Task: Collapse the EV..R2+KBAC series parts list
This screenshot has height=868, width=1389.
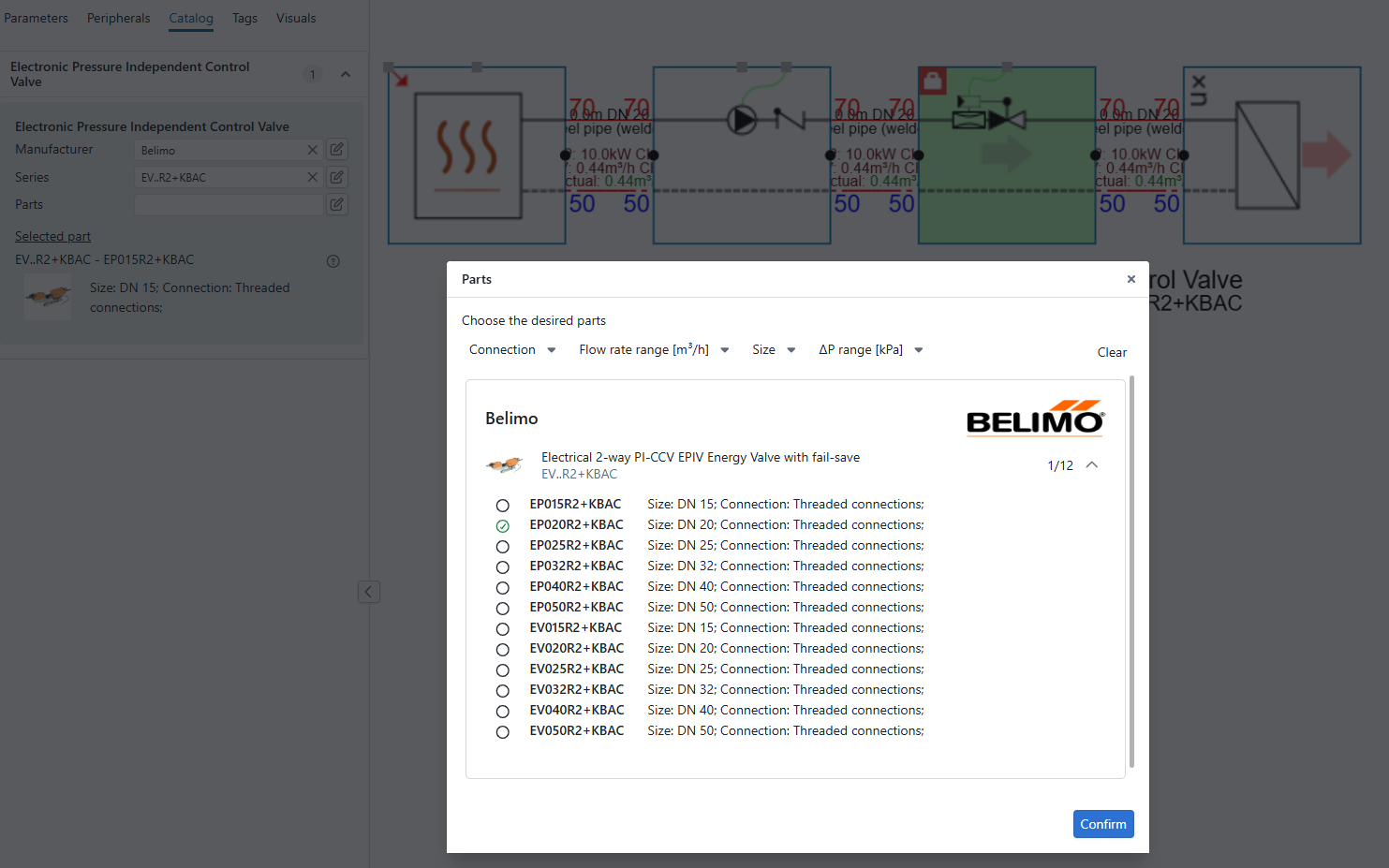Action: pos(1092,465)
